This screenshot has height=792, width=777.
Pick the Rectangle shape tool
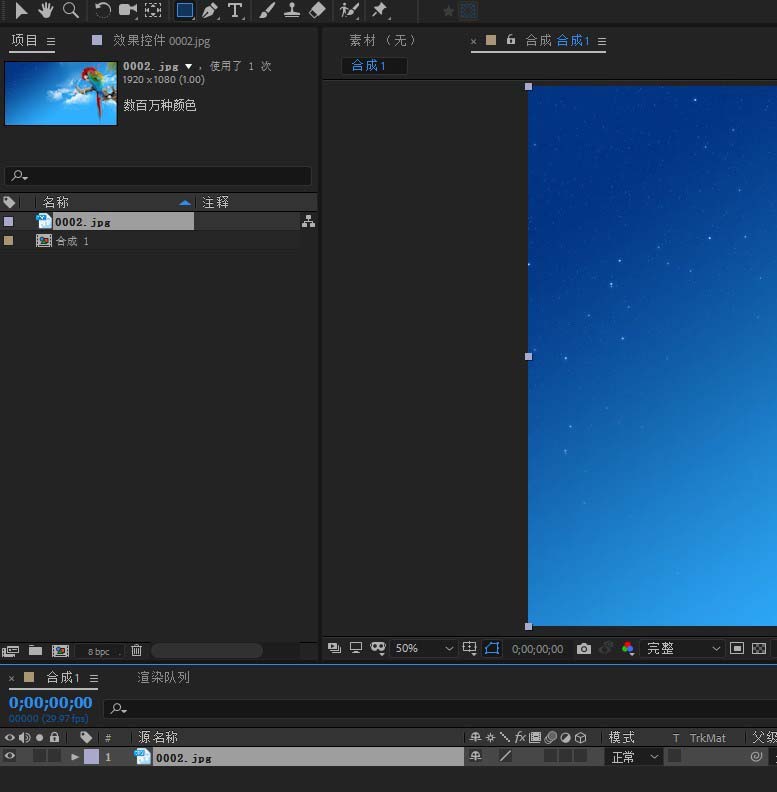(x=184, y=10)
